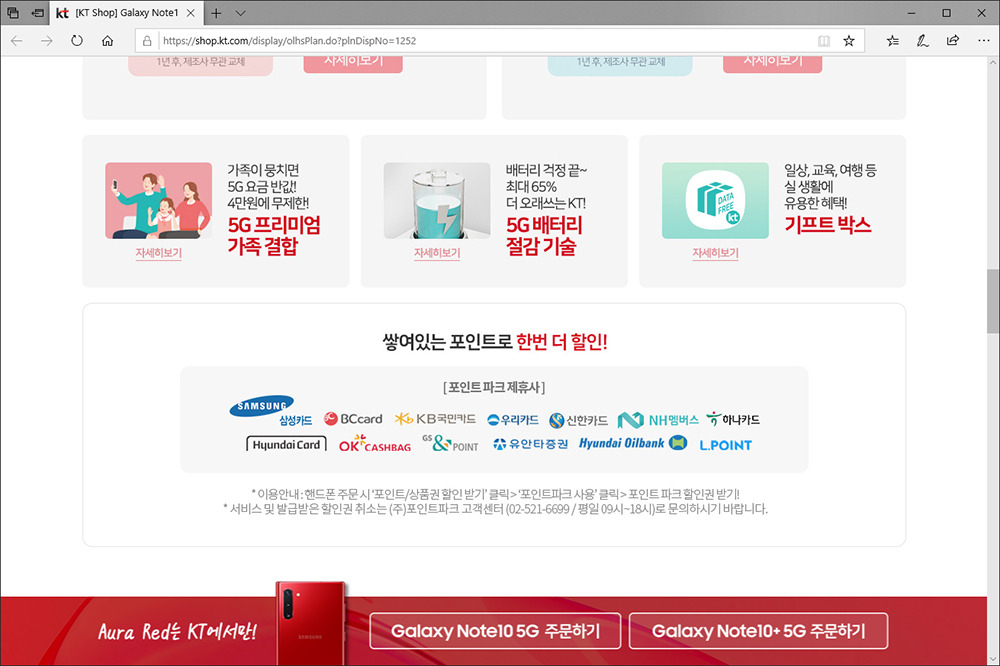Viewport: 1000px width, 666px height.
Task: Click the 우리카드 logo
Action: tap(513, 420)
